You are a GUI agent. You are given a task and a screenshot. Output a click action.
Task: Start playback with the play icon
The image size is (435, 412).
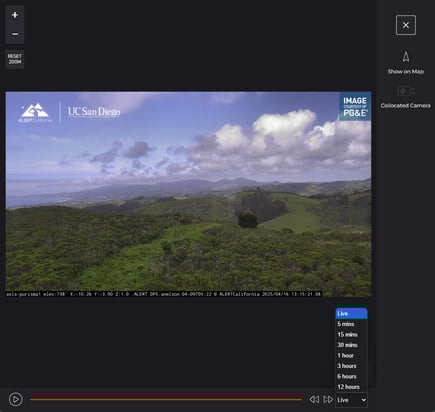(16, 399)
